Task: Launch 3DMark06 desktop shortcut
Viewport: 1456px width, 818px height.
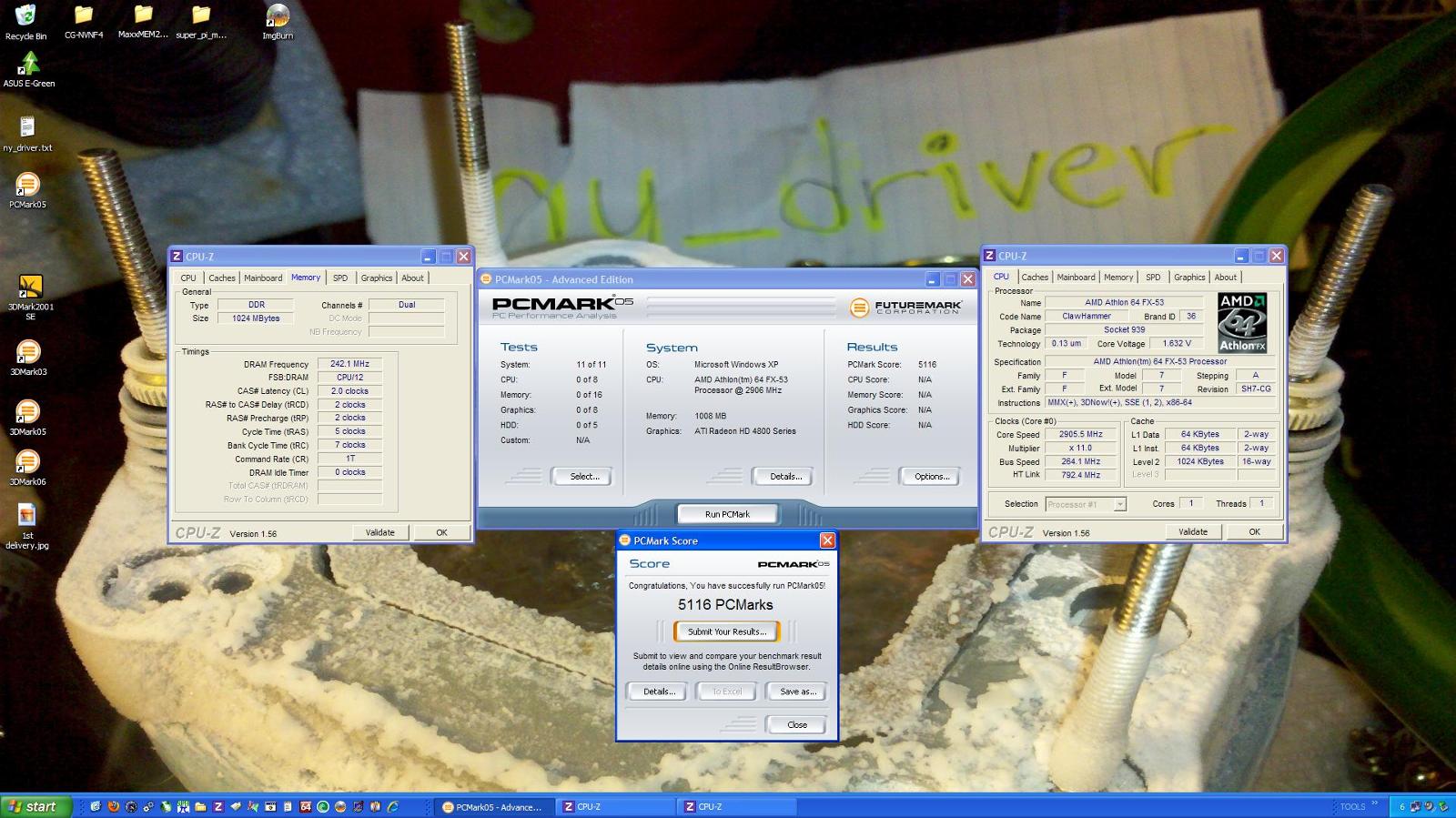Action: pyautogui.click(x=27, y=469)
